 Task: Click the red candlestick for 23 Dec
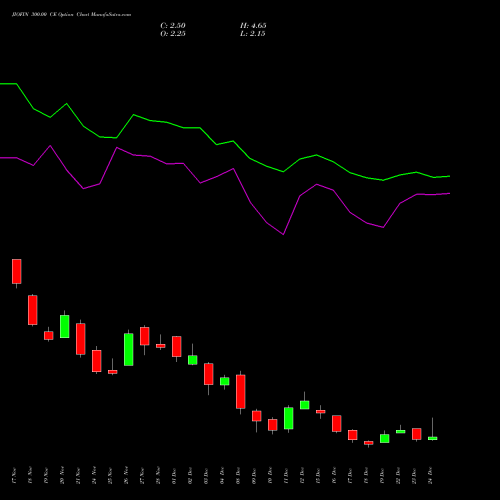(x=417, y=434)
